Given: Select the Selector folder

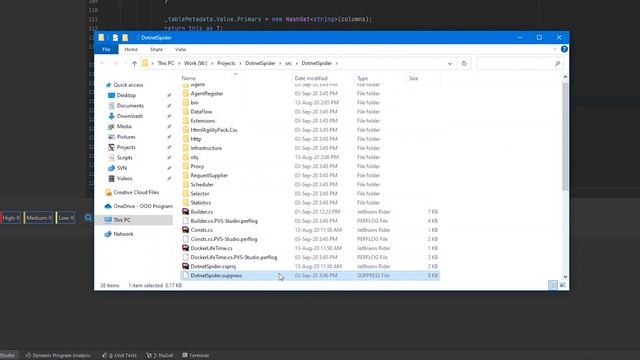Looking at the screenshot, I should tap(200, 193).
